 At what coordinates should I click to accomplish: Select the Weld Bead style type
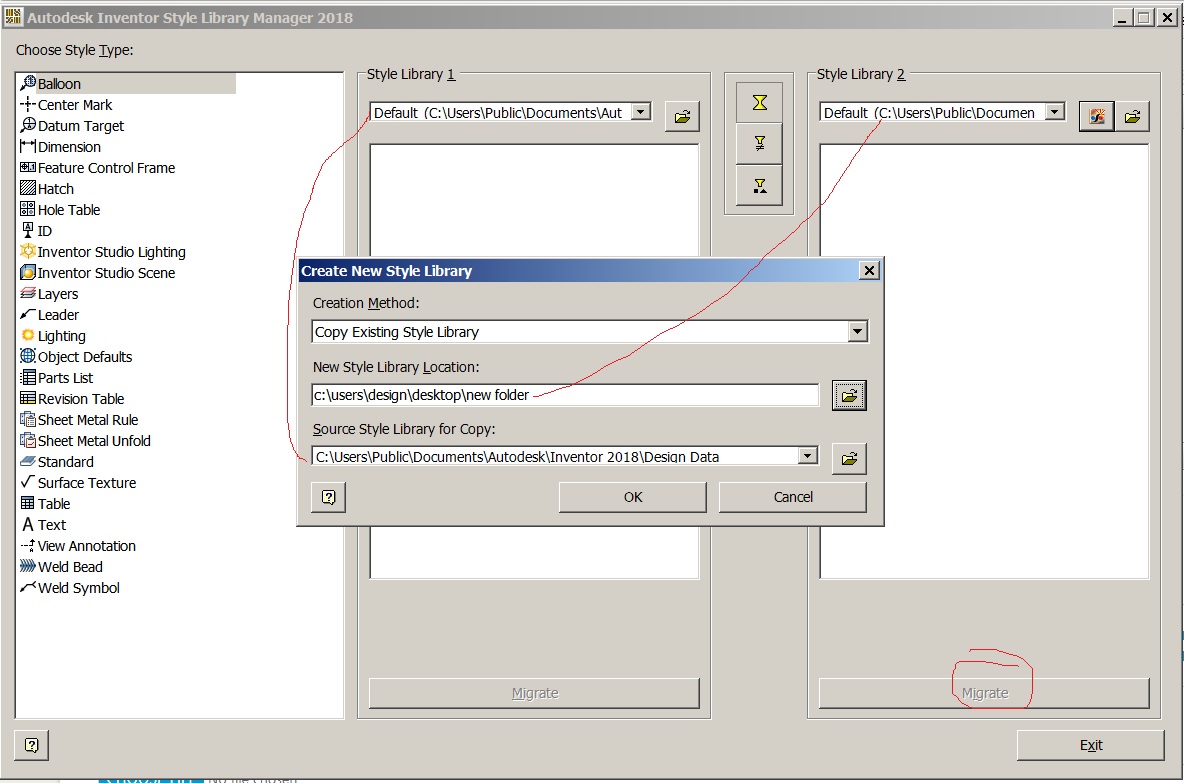click(x=61, y=567)
